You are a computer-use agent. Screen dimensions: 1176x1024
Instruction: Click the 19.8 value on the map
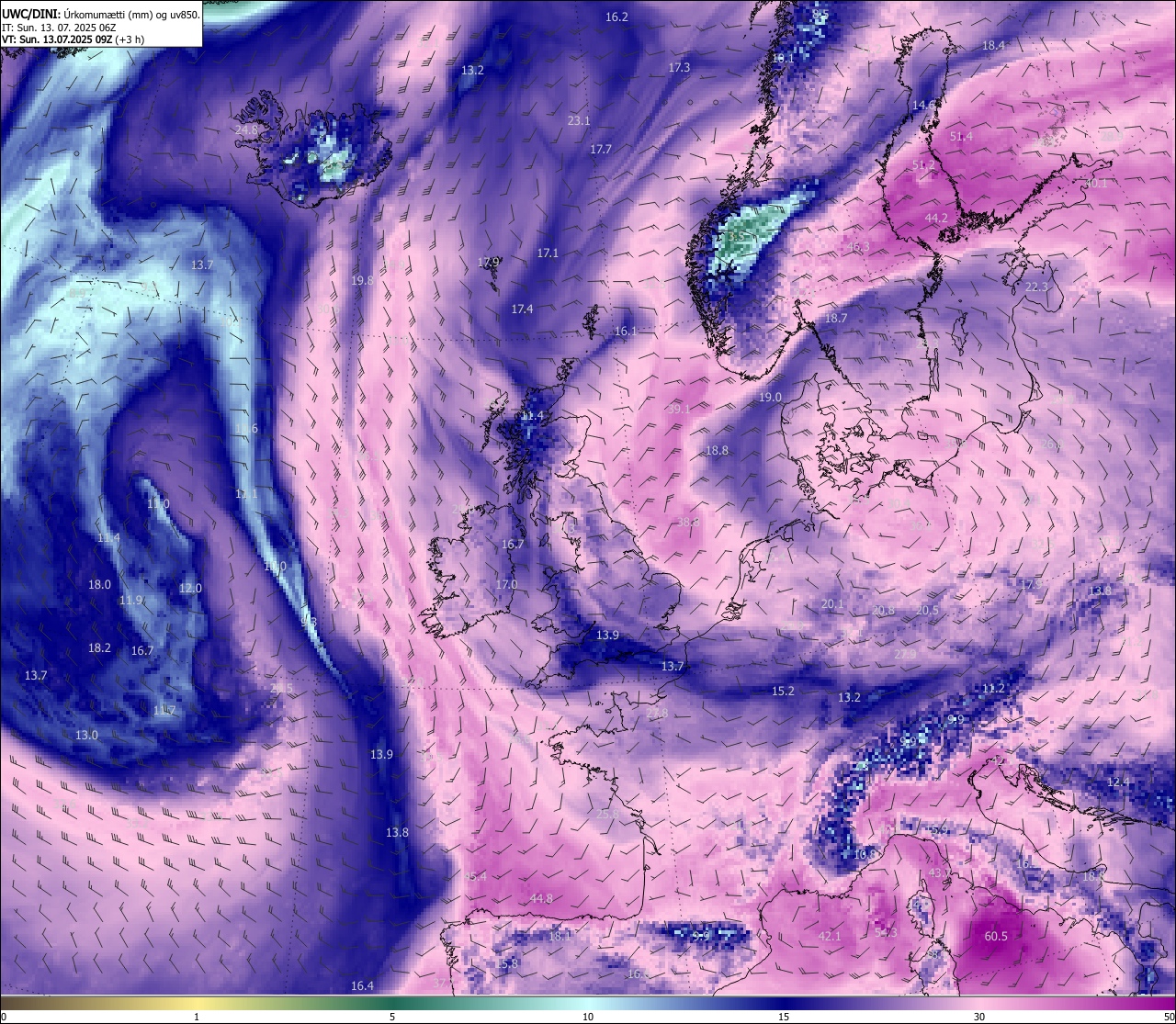(363, 280)
